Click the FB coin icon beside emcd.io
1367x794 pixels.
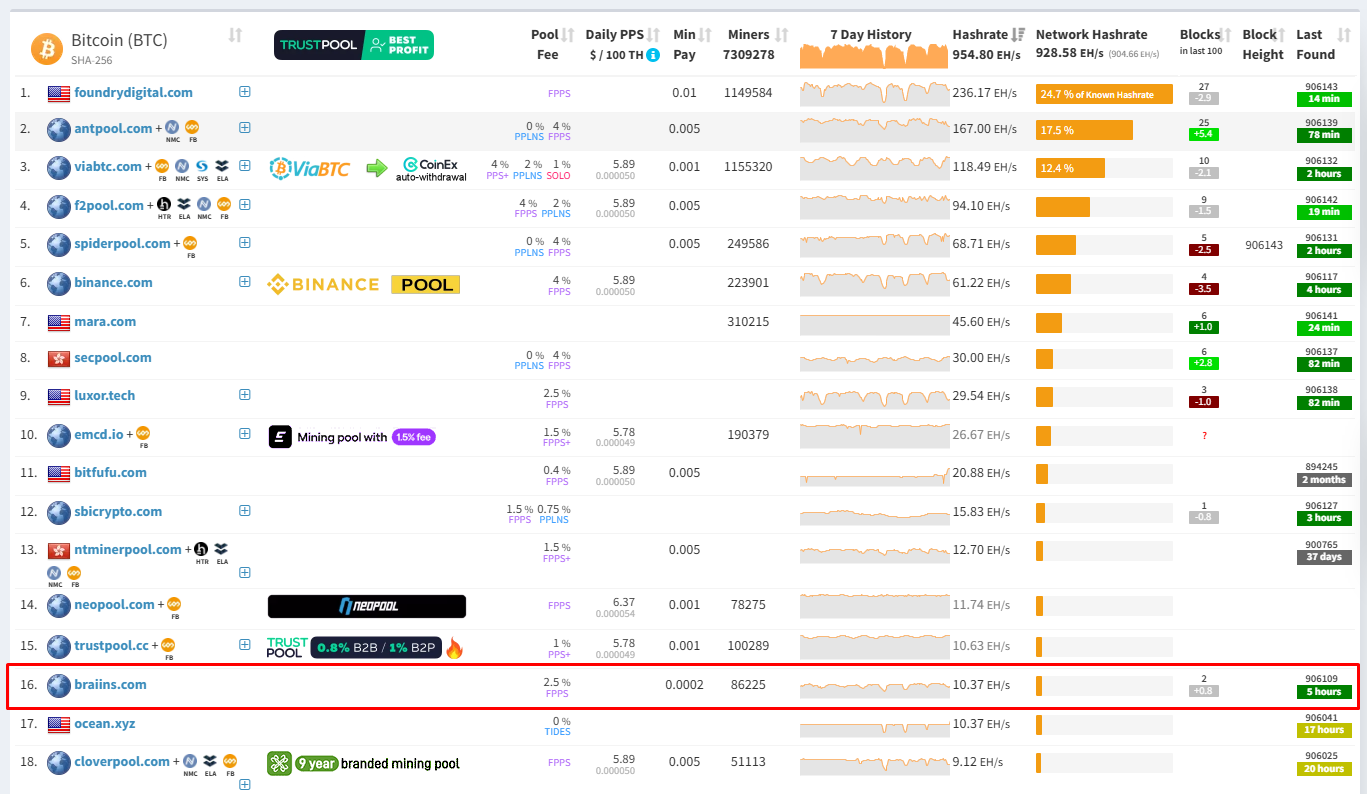(x=143, y=434)
